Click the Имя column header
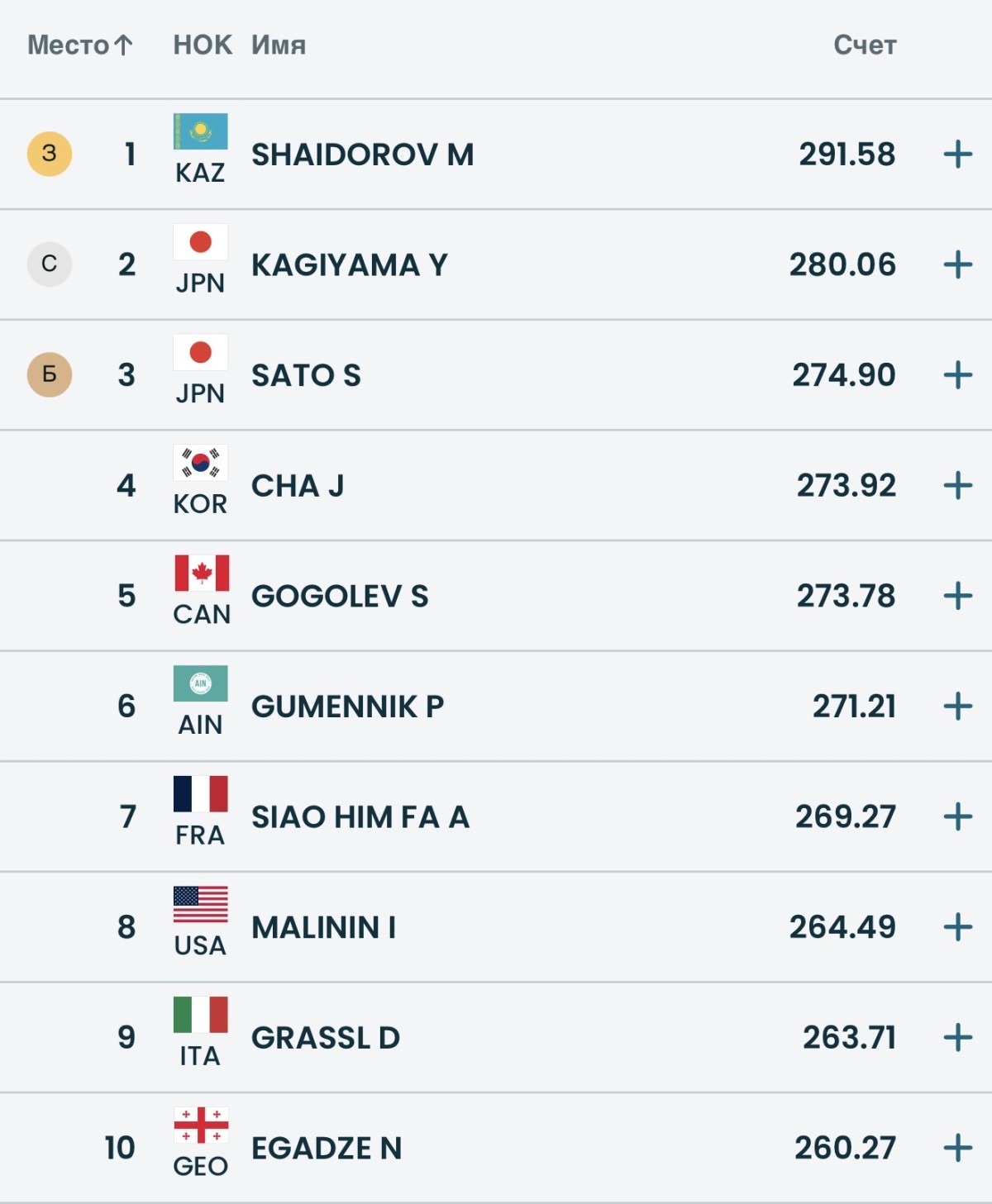This screenshot has height=1204, width=992. click(279, 45)
